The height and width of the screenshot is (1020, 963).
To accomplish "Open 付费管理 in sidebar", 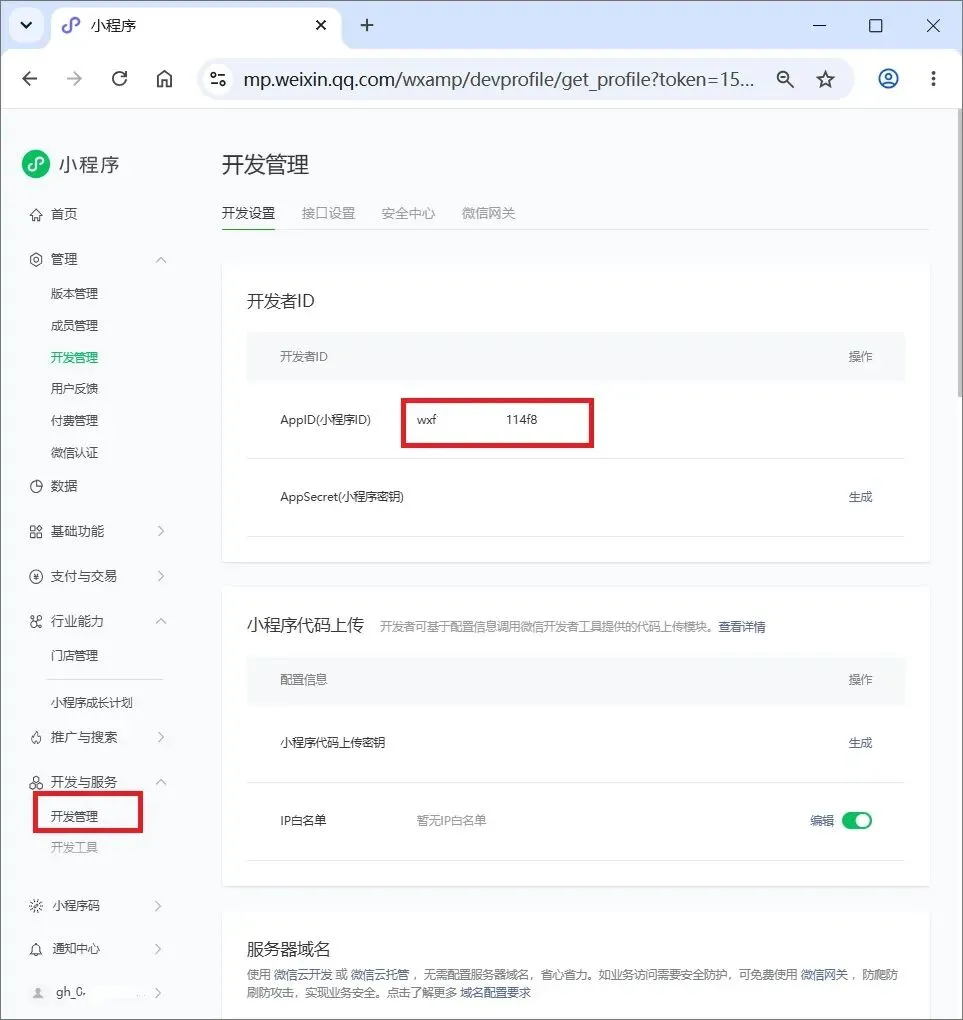I will tap(74, 421).
